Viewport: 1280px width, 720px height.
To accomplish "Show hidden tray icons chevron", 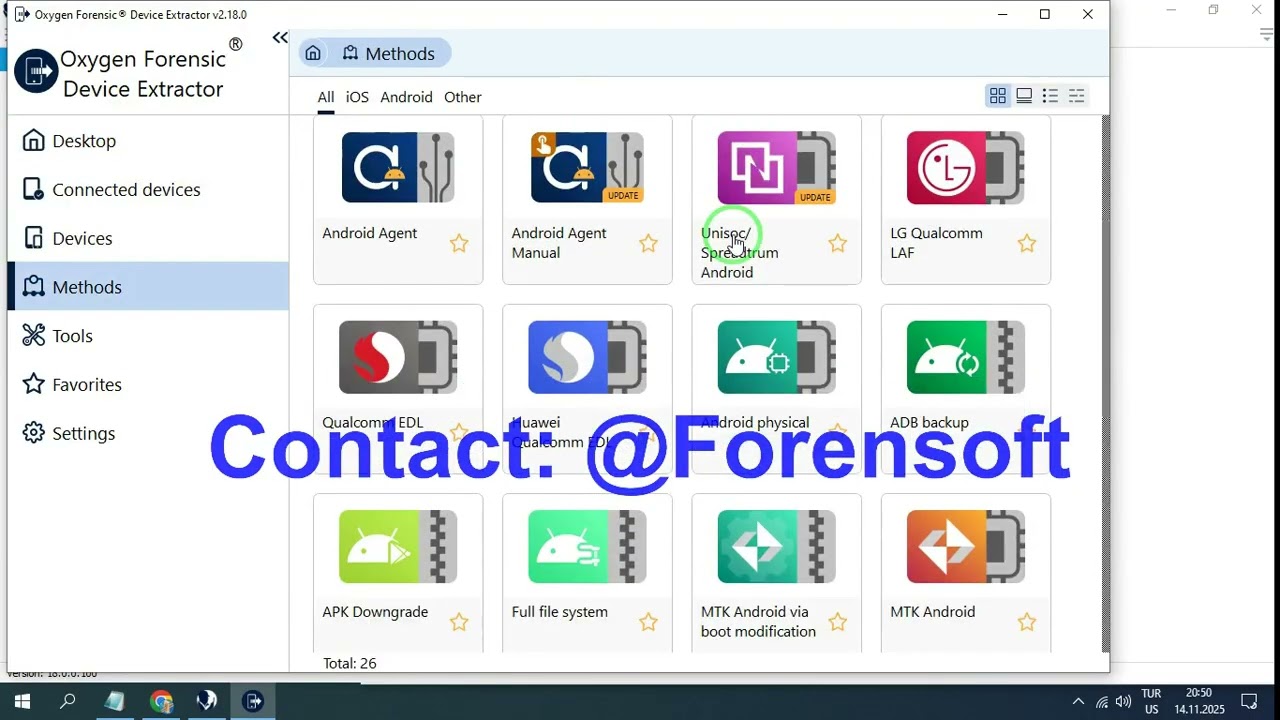I will point(1078,702).
